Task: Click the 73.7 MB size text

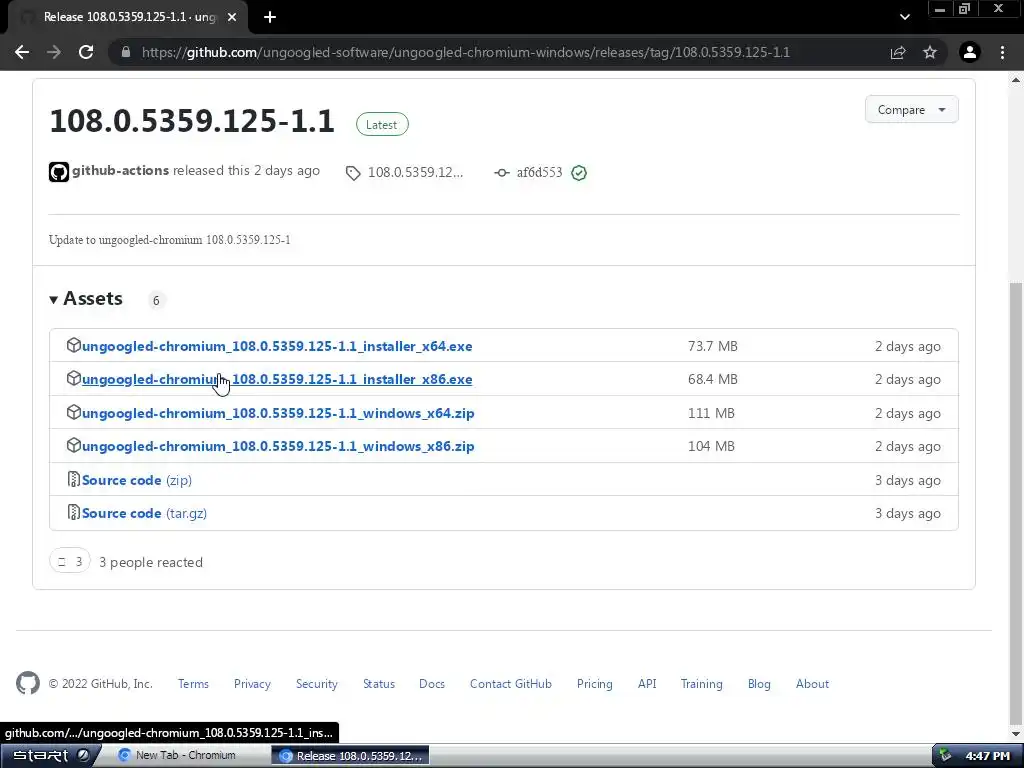Action: 712,346
